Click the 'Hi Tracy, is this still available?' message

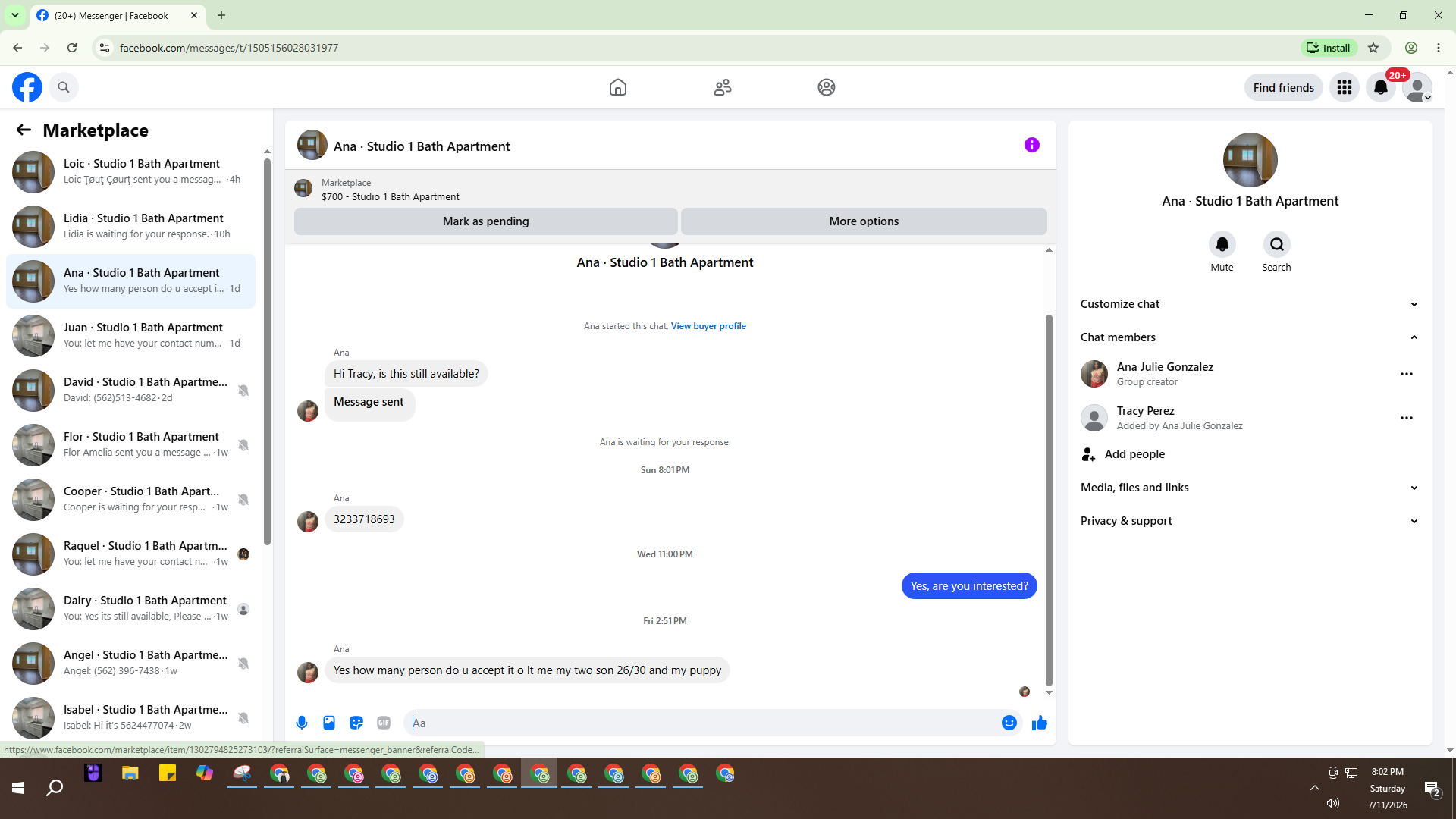tap(406, 374)
